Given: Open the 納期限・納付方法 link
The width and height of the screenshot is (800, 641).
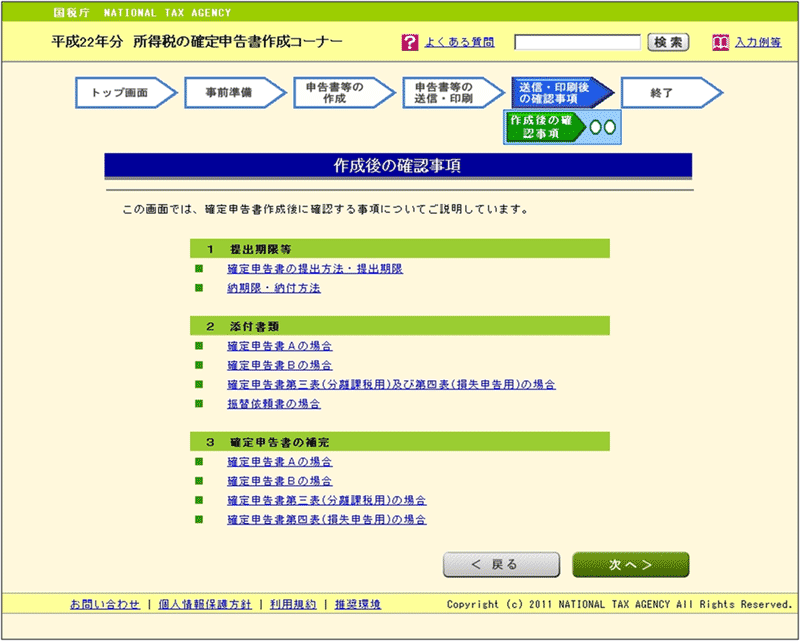Looking at the screenshot, I should click(x=273, y=288).
